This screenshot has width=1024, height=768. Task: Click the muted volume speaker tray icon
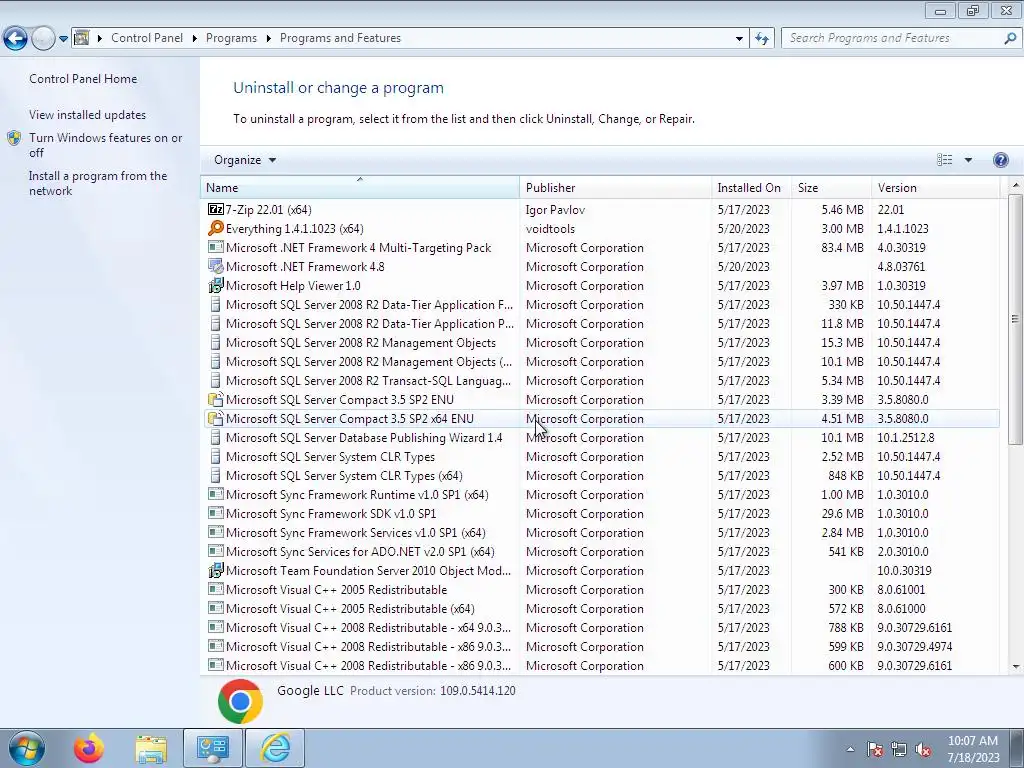click(923, 750)
